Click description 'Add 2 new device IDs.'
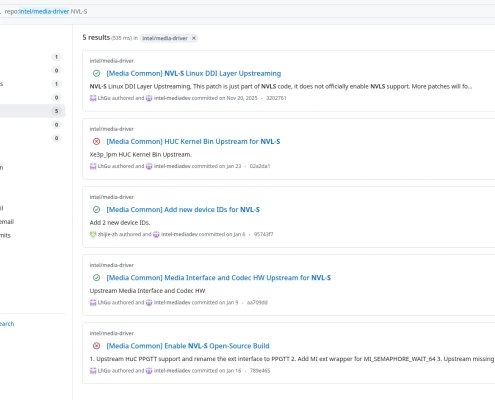495x400 pixels. click(120, 222)
